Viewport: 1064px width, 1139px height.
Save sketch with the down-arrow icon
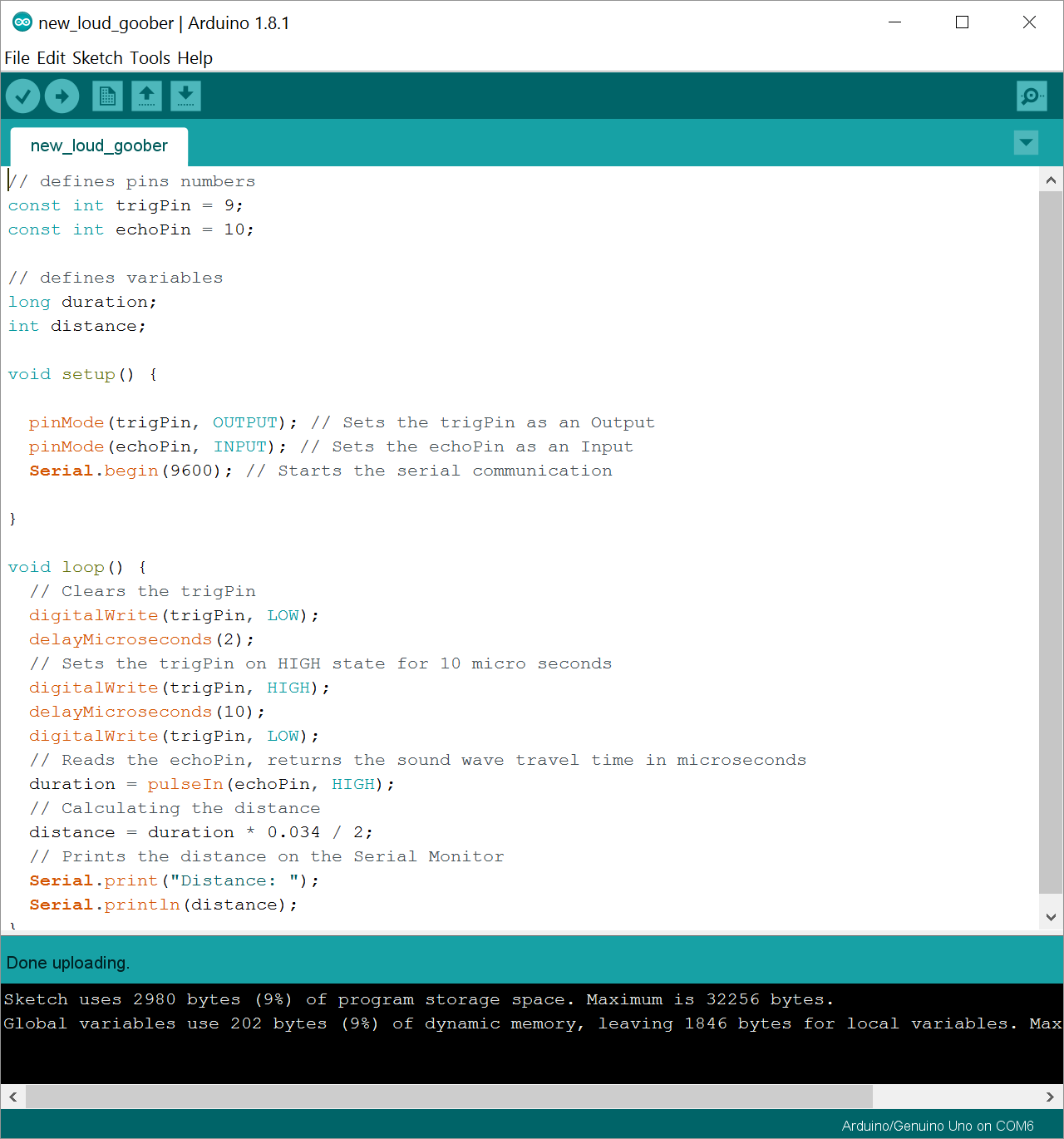(186, 96)
